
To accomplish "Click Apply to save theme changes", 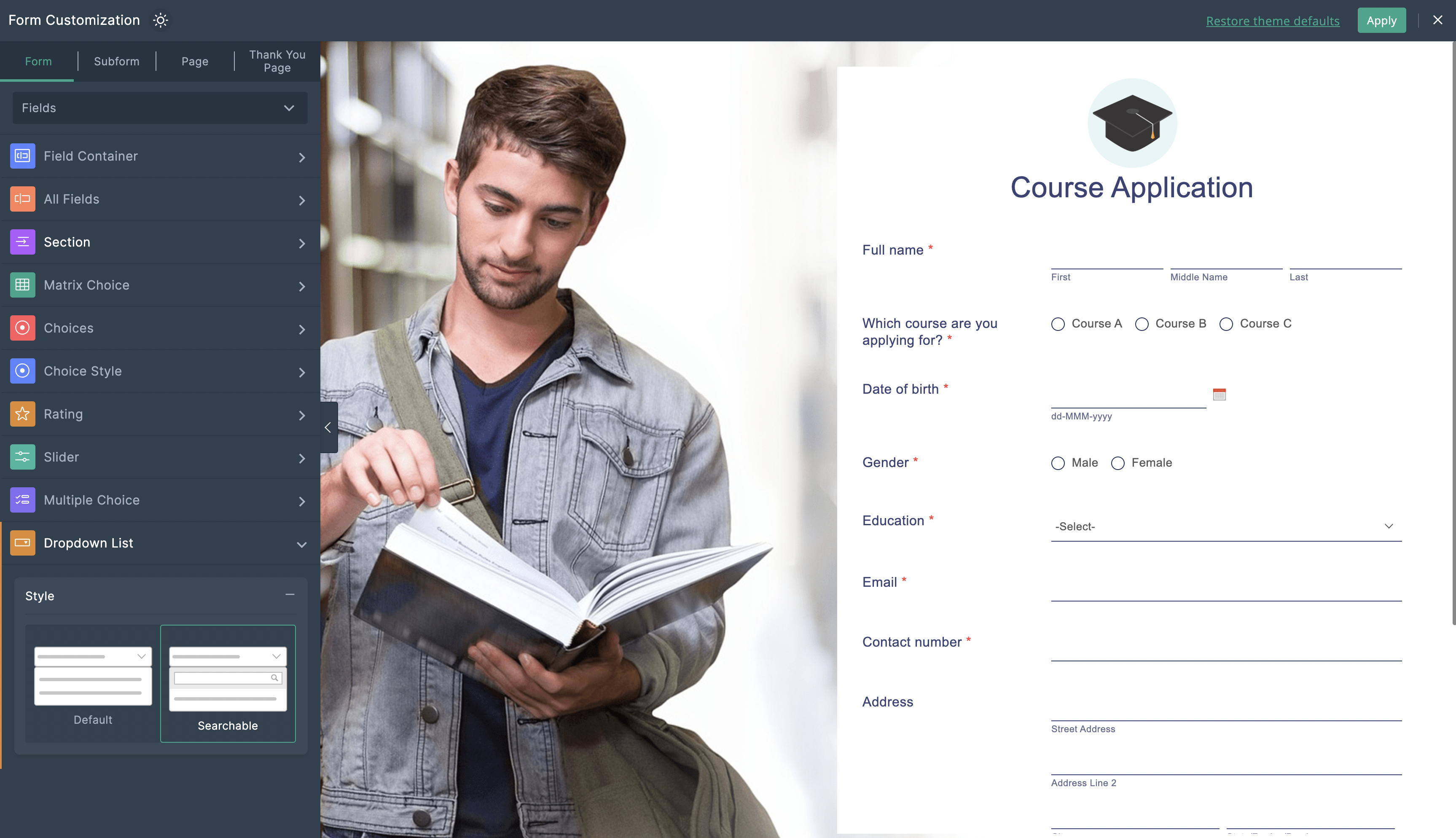I will coord(1381,19).
